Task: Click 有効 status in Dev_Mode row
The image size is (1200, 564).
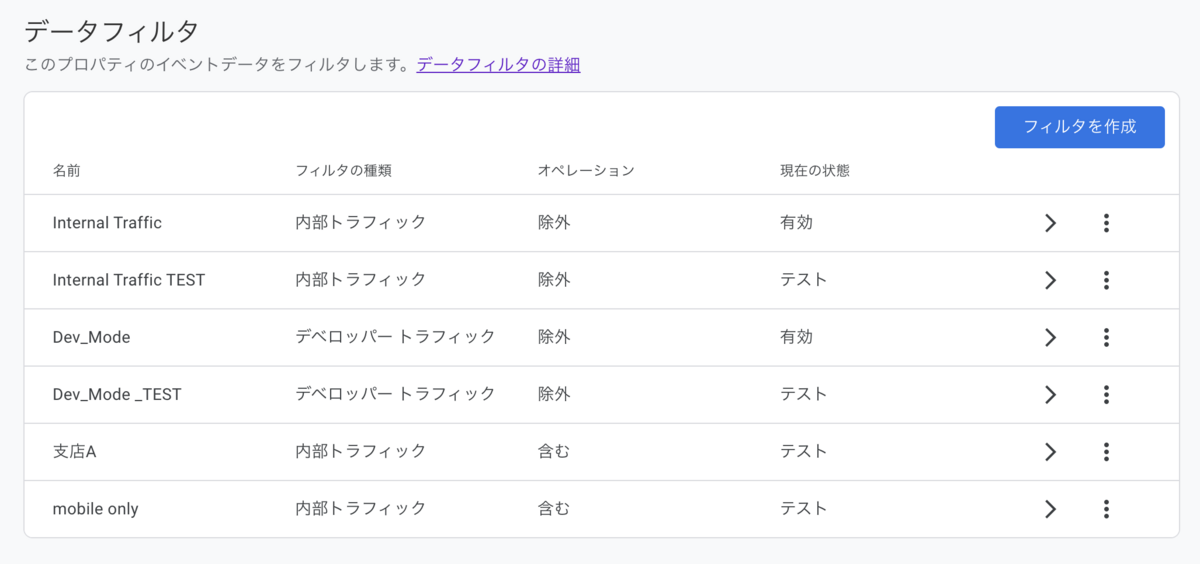Action: pos(796,337)
